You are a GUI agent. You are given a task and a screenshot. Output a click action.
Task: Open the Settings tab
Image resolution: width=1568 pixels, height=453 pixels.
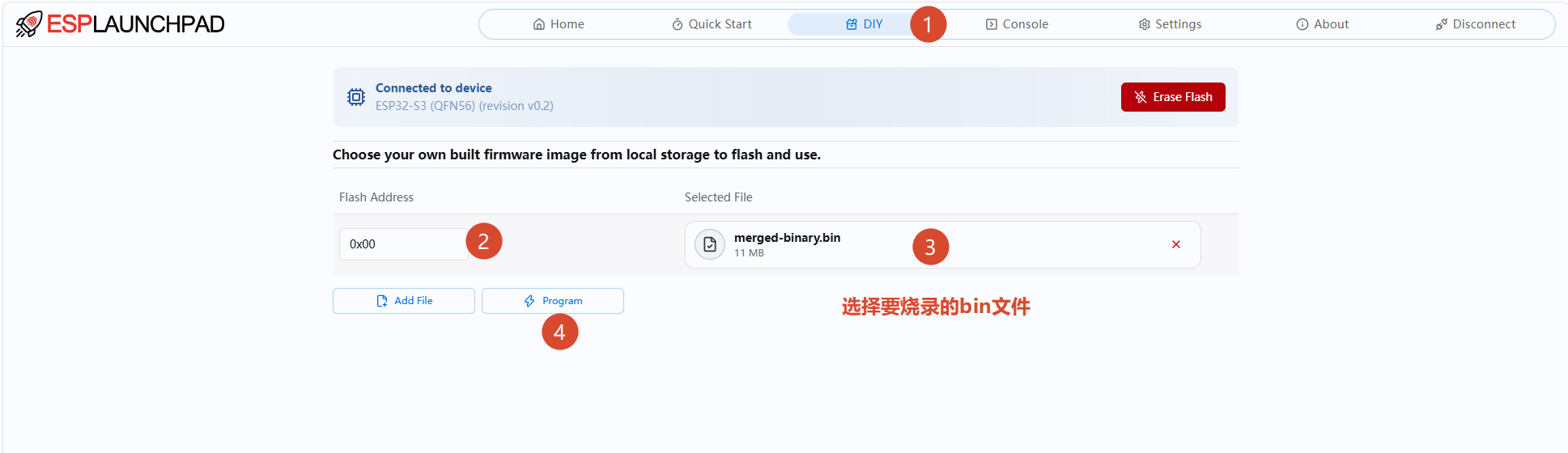1170,24
